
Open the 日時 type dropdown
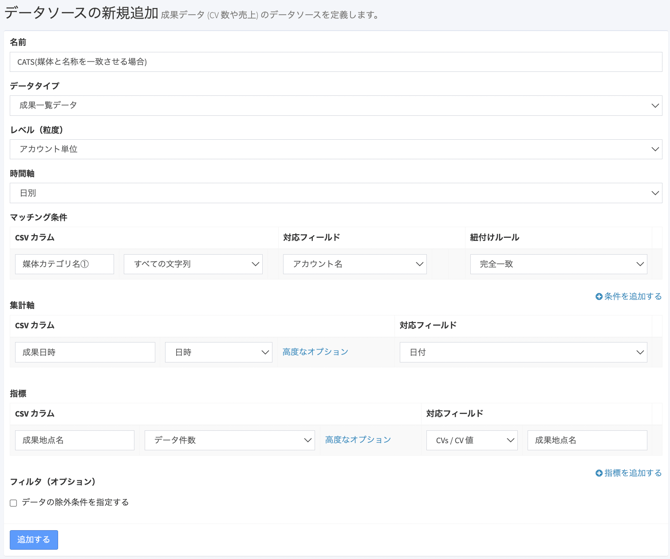tap(219, 352)
